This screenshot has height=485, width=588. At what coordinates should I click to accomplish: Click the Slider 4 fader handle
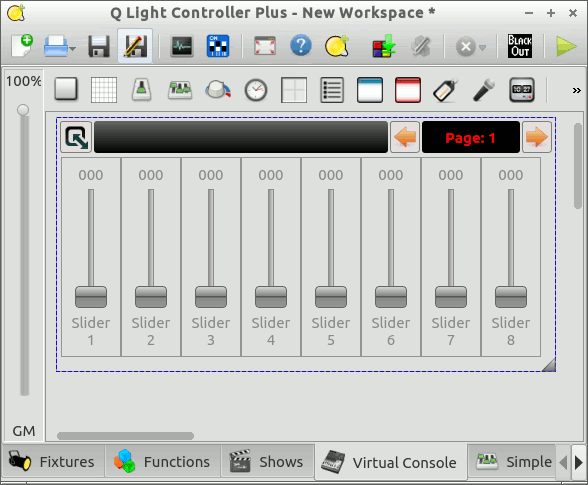[x=271, y=297]
